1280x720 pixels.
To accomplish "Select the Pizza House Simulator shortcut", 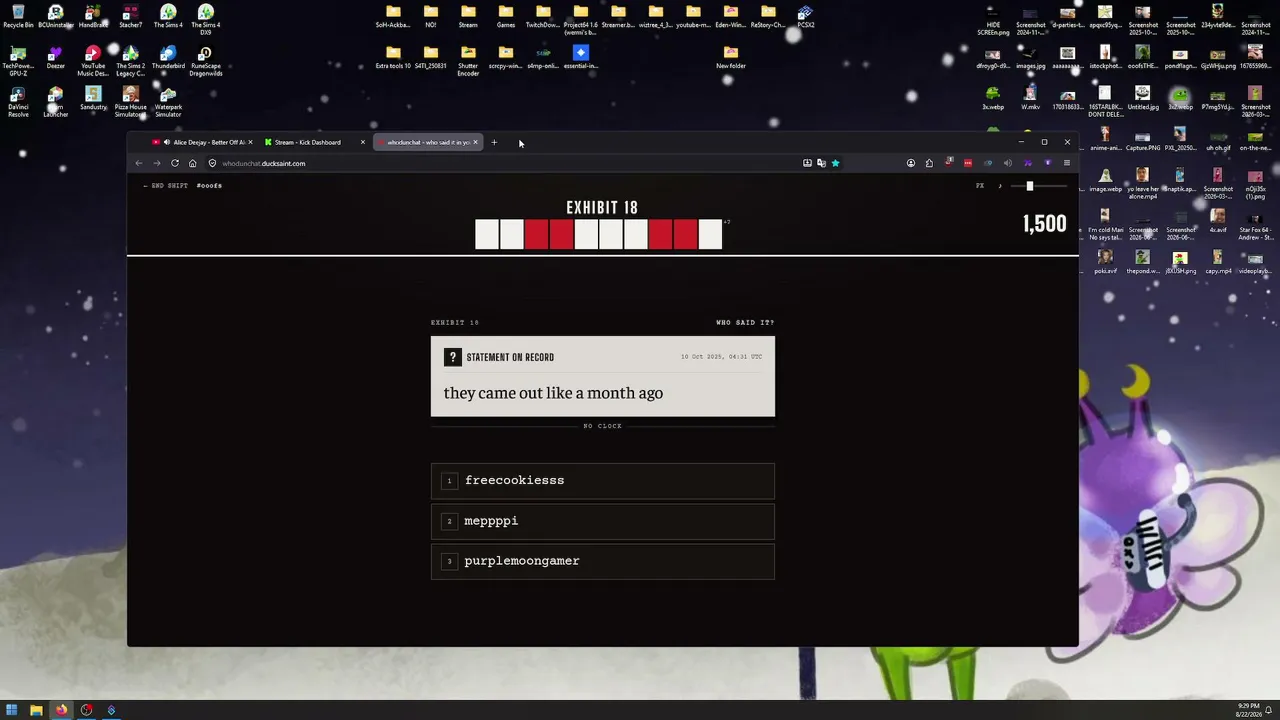I will tap(131, 102).
